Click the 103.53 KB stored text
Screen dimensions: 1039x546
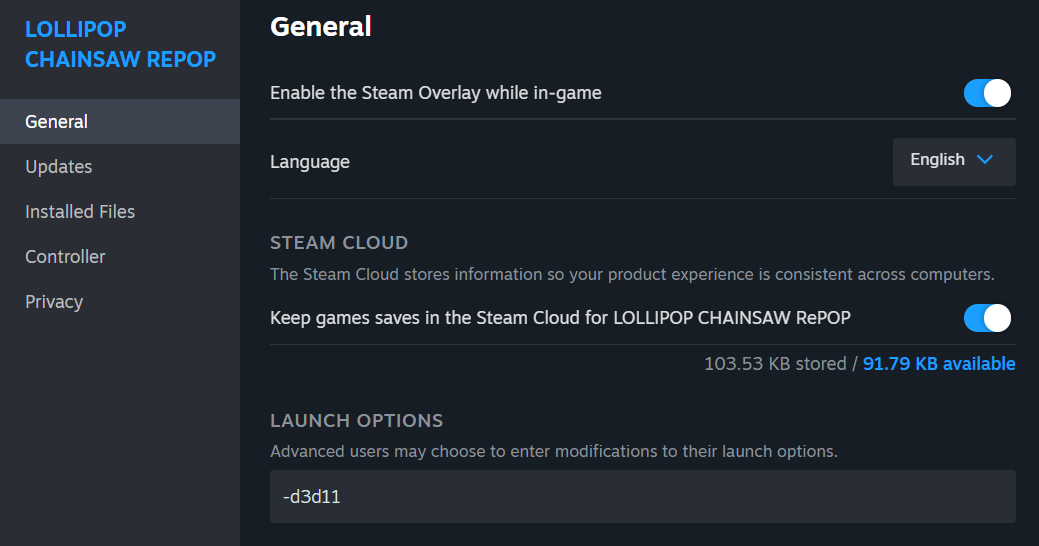(775, 364)
